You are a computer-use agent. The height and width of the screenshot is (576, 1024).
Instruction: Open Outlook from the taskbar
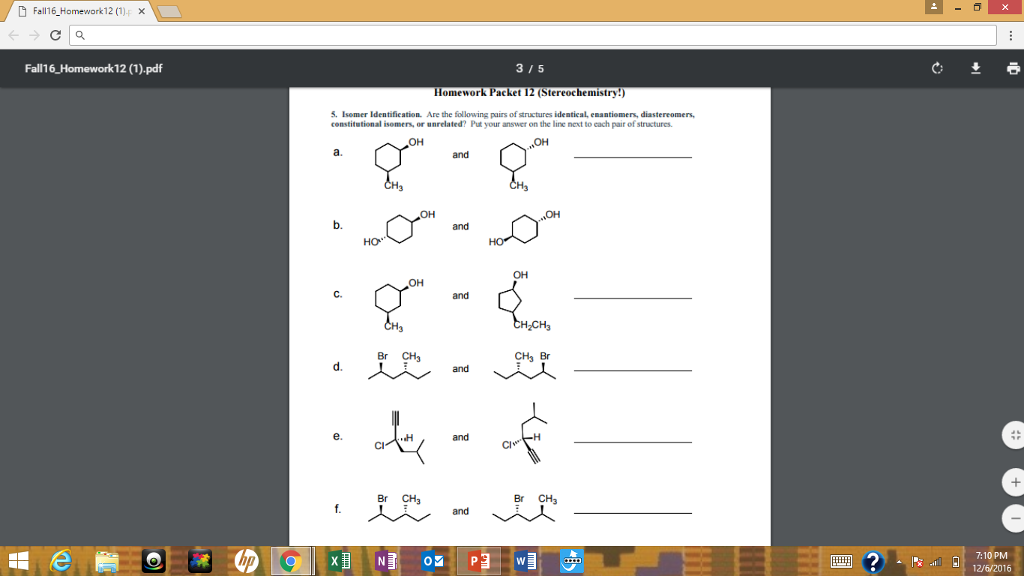(432, 561)
